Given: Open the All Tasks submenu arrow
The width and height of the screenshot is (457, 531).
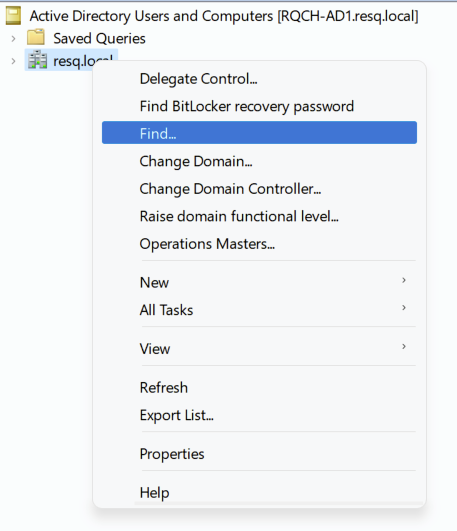Looking at the screenshot, I should coord(404,307).
